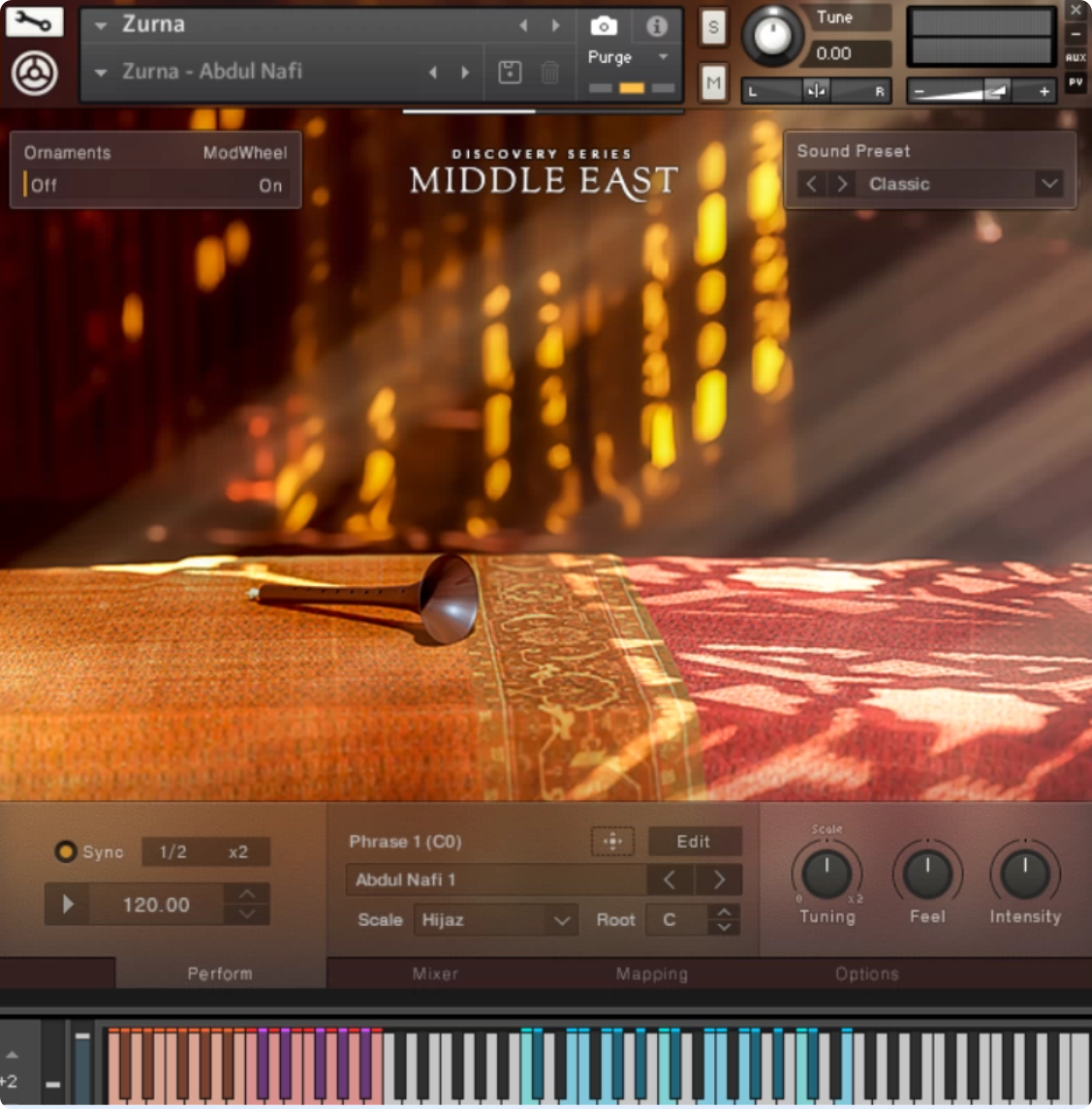
Task: Switch to the Options tab
Action: click(867, 973)
